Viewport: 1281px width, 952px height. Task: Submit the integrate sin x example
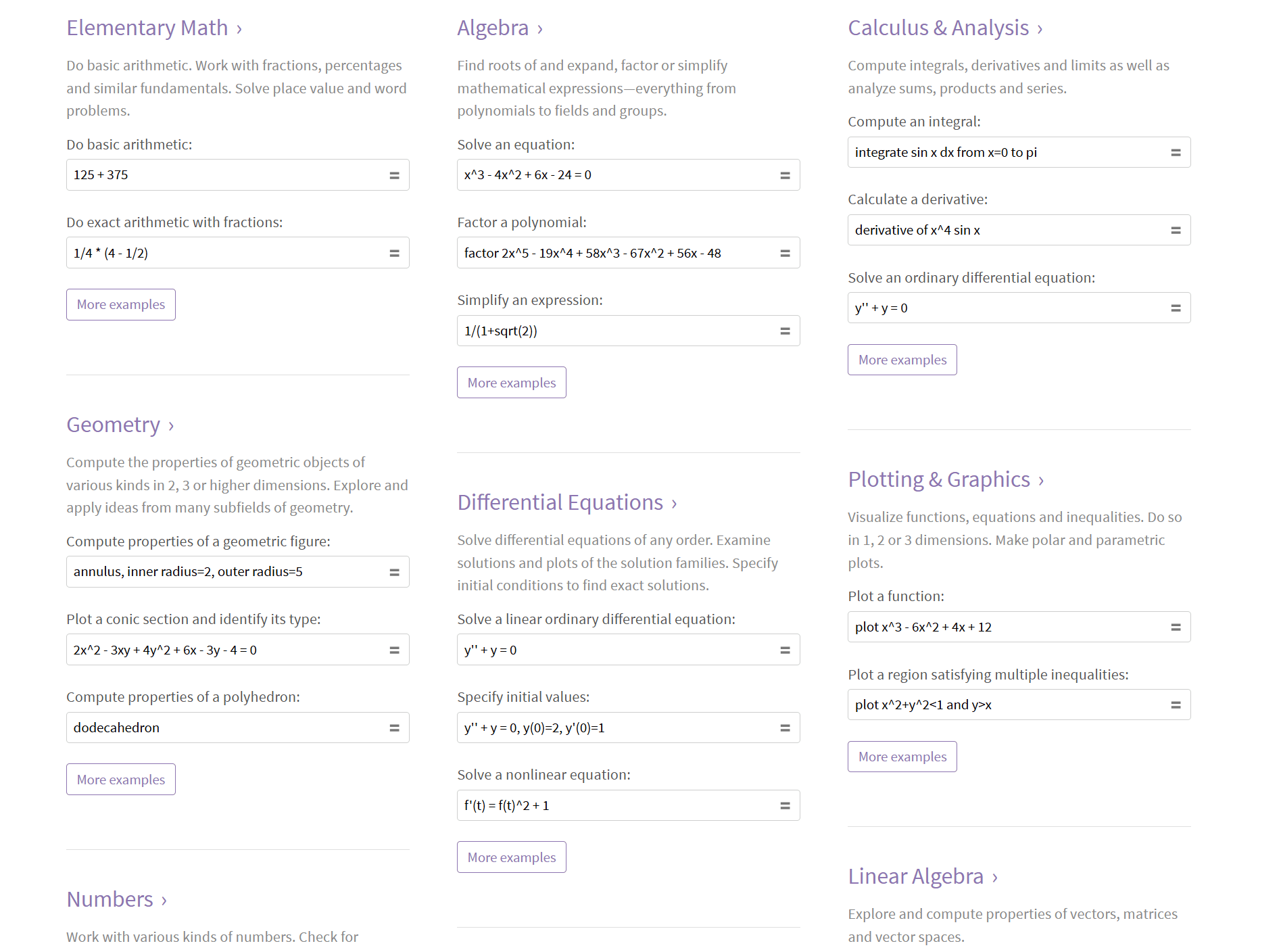point(1176,152)
